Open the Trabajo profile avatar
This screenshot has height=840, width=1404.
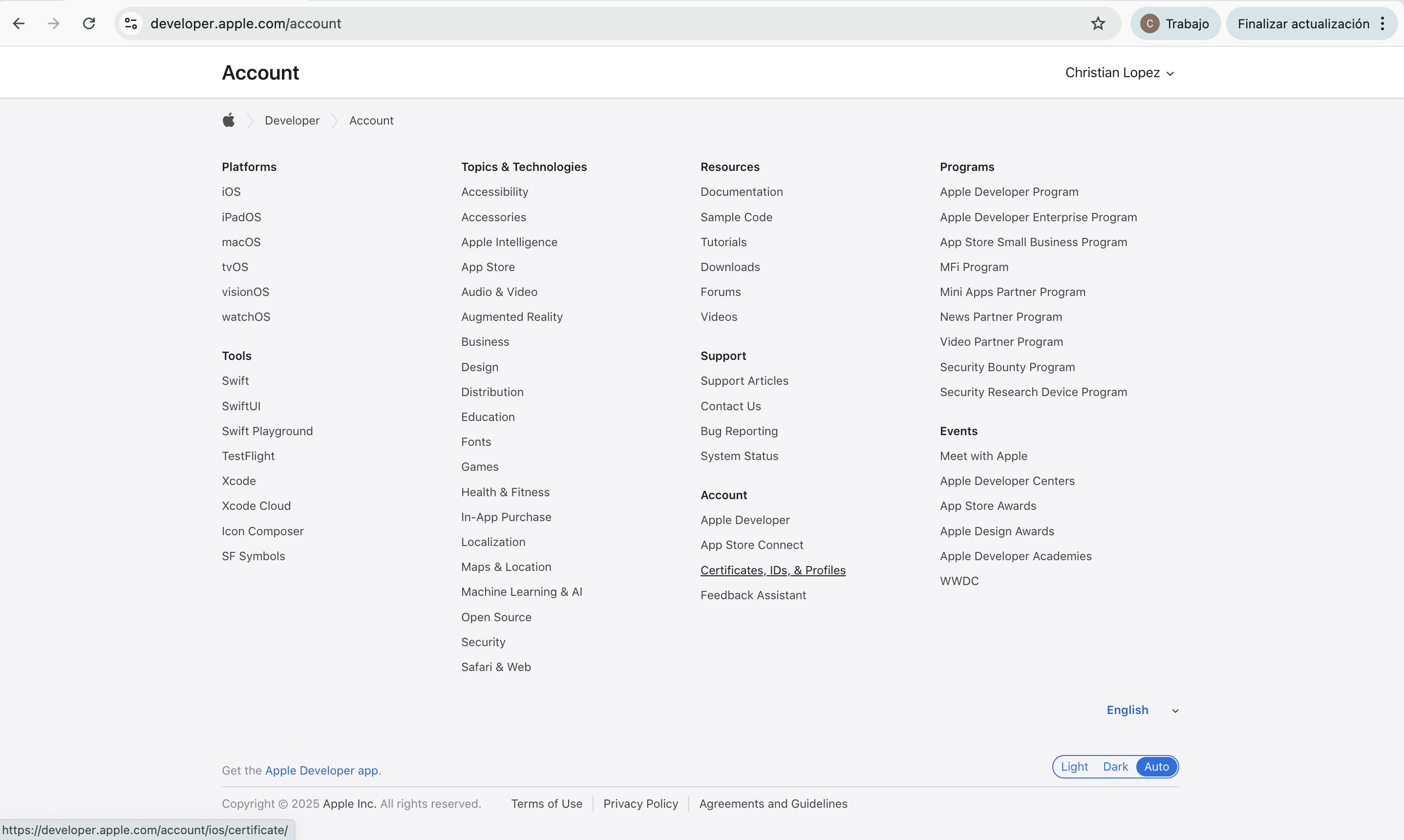pyautogui.click(x=1150, y=23)
